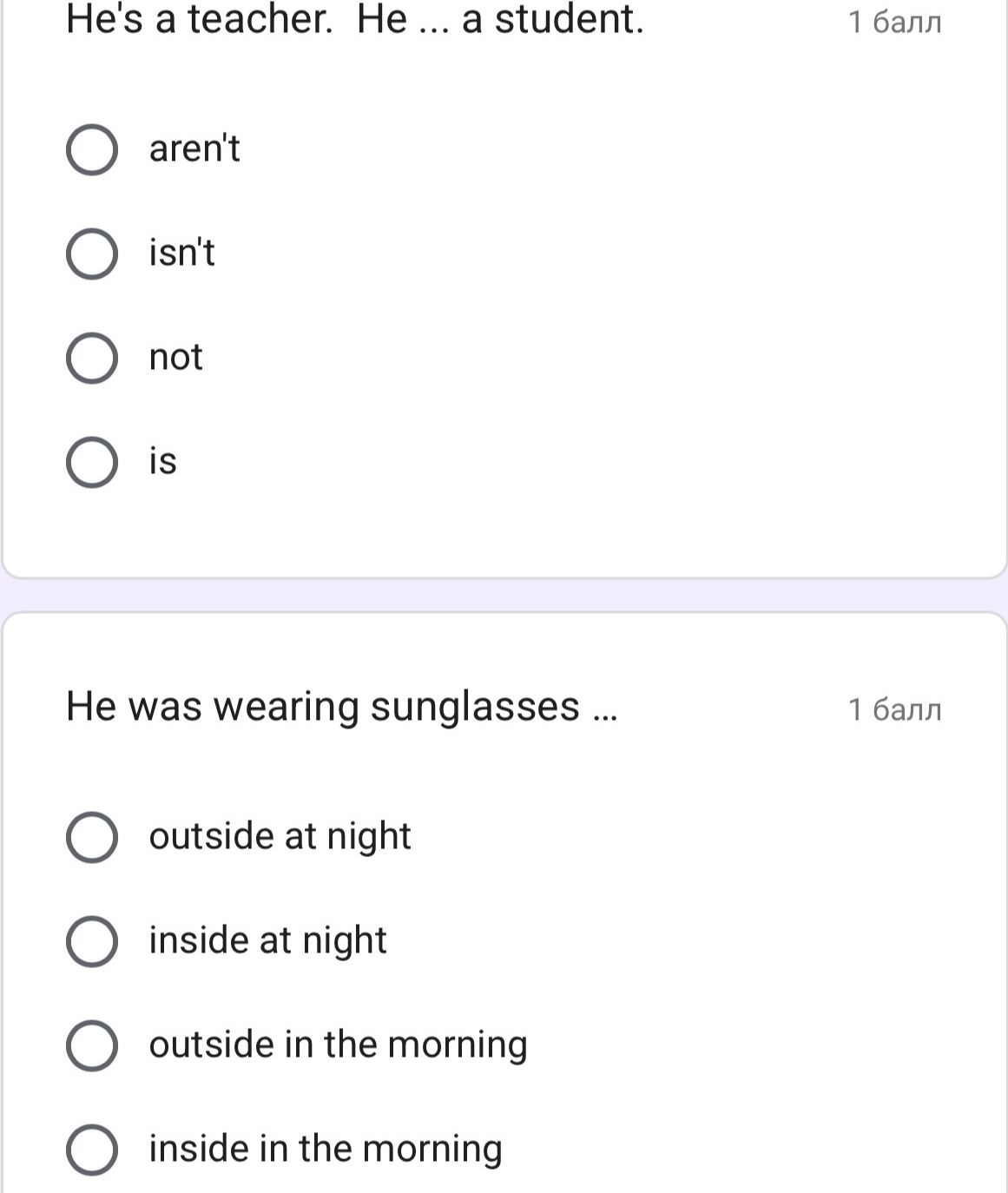Click the "isn't" answer label text
The width and height of the screenshot is (1008, 1193).
181,253
